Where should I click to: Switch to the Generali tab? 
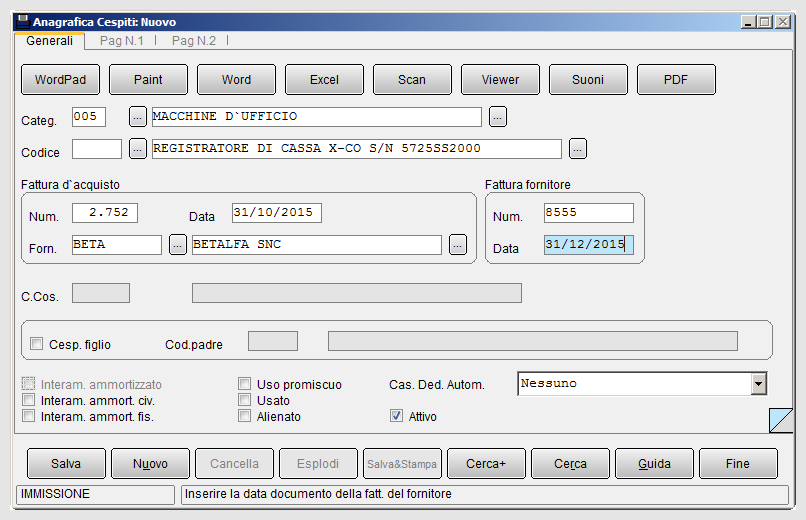click(49, 41)
